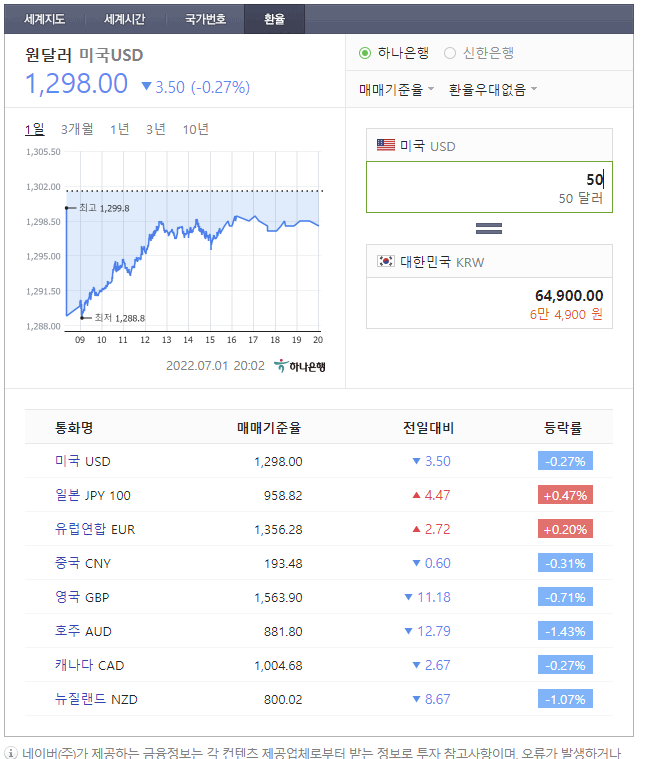The width and height of the screenshot is (648, 759).
Task: Click the 등락률 column header
Action: [563, 427]
